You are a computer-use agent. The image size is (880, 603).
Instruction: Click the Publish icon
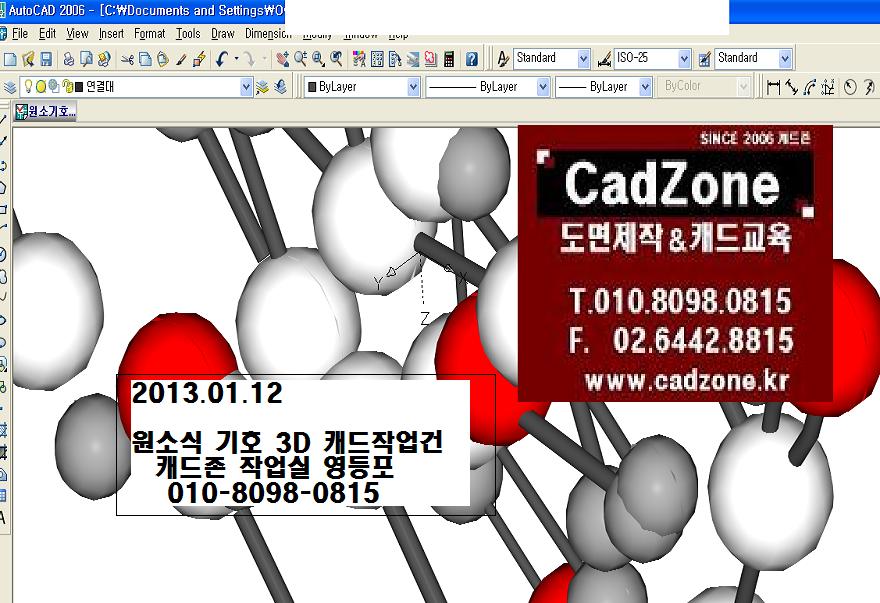104,59
